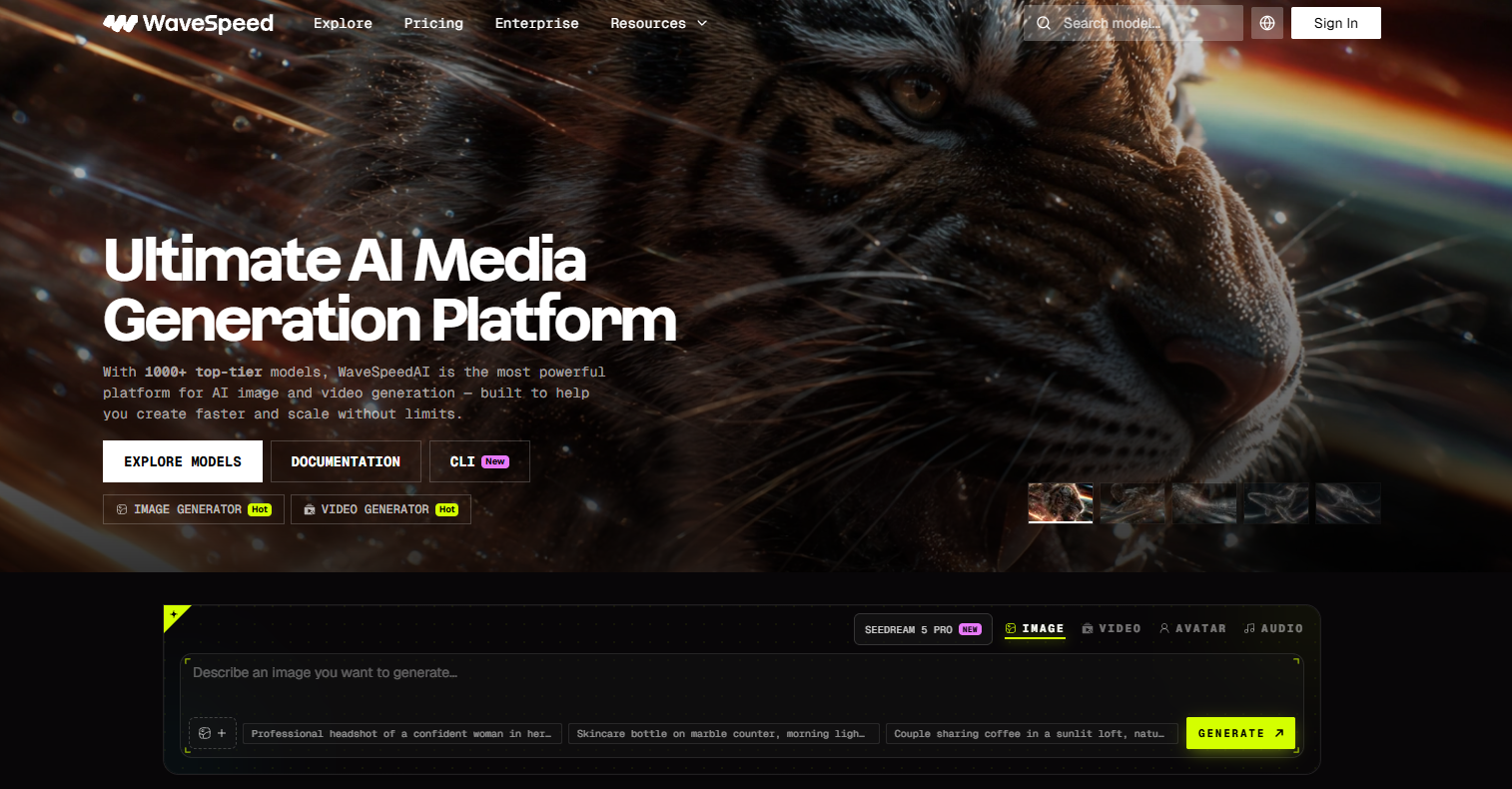
Task: Click the add reference image icon button
Action: [x=213, y=733]
